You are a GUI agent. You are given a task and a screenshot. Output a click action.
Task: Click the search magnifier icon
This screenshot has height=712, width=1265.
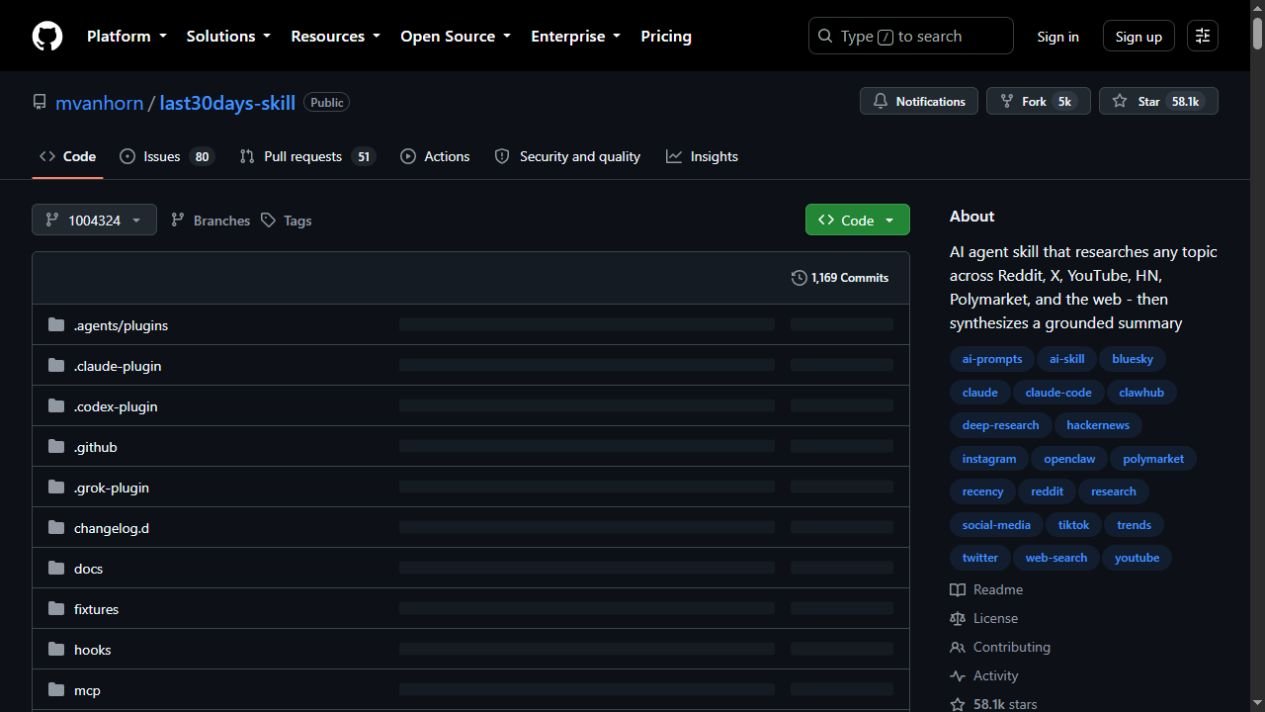point(825,36)
